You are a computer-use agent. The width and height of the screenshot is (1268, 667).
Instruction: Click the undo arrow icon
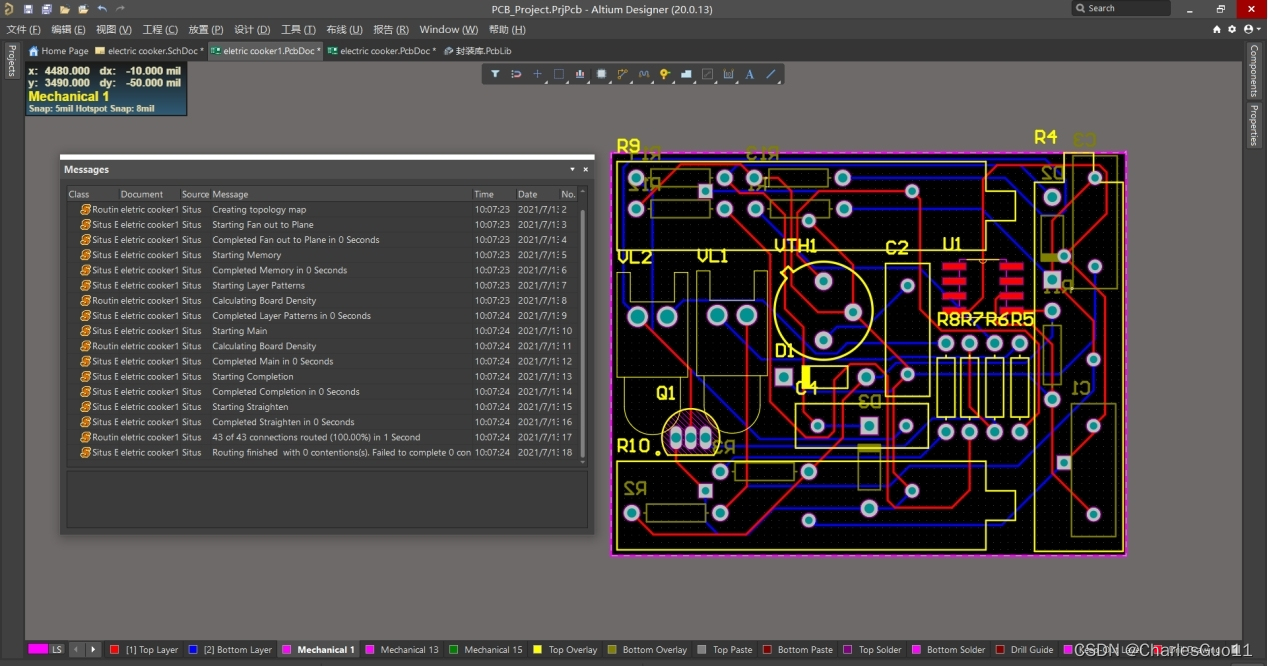(102, 9)
